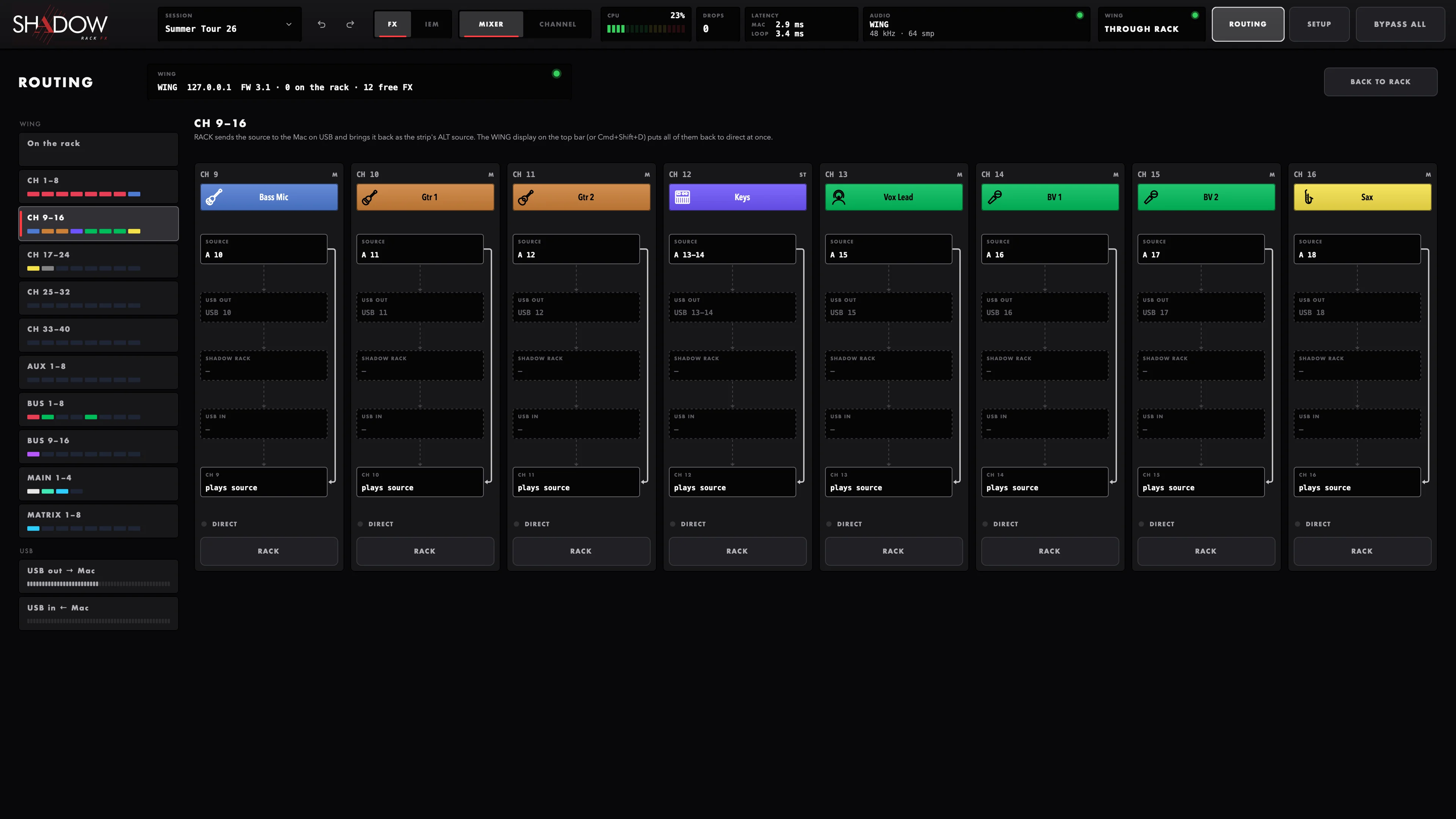The height and width of the screenshot is (819, 1456).
Task: Click the CPU 23% meter
Action: (646, 24)
